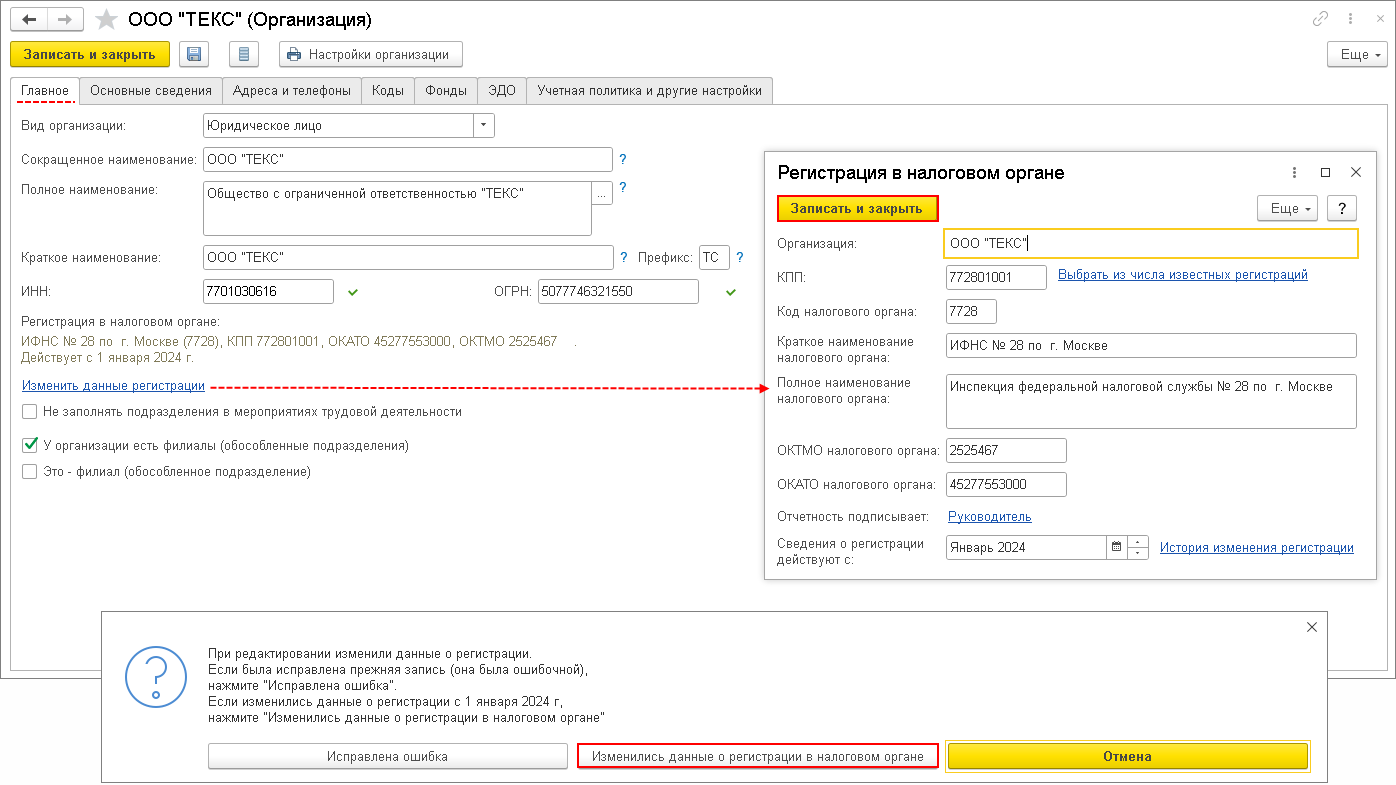Open the list icon next to the save button
The height and width of the screenshot is (785, 1396).
[x=244, y=54]
